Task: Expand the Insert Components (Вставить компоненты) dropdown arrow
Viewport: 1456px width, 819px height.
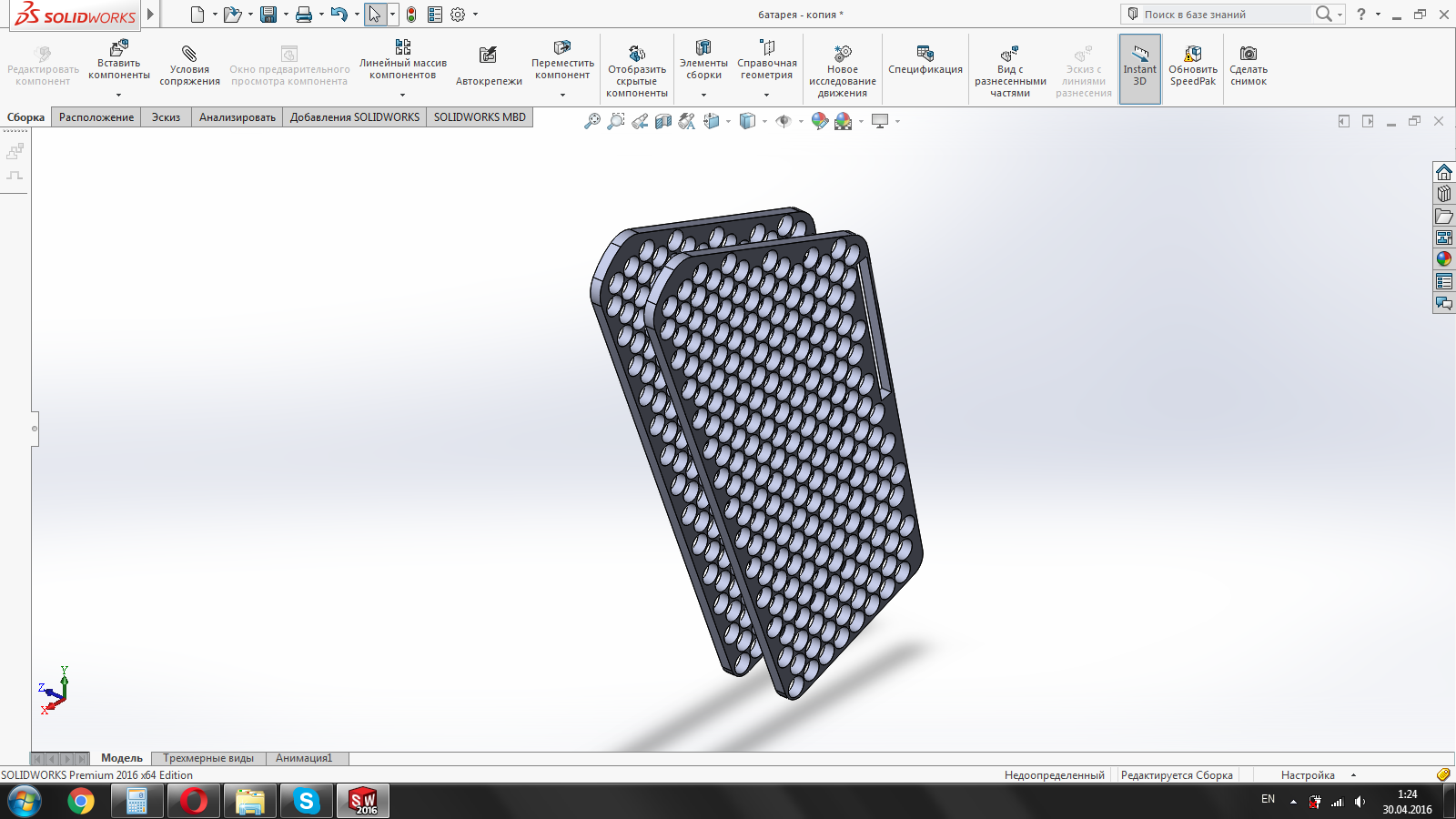Action: coord(118,95)
